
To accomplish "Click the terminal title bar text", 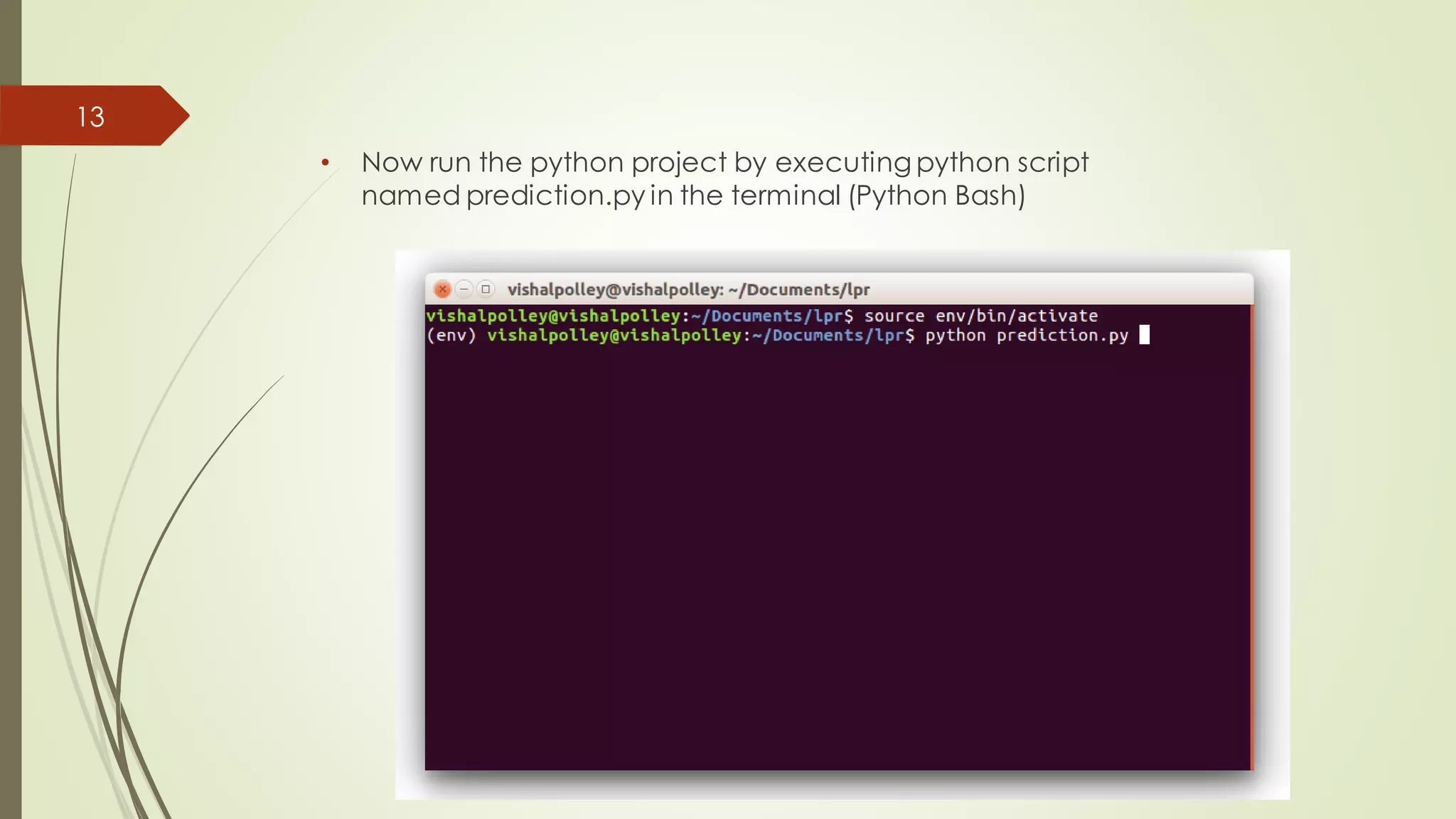I will pos(688,290).
